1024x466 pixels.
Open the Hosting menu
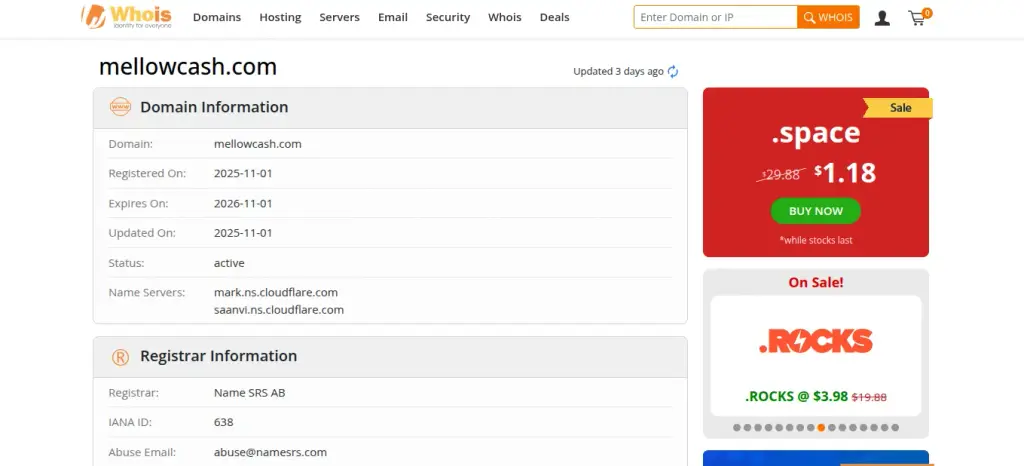tap(280, 18)
